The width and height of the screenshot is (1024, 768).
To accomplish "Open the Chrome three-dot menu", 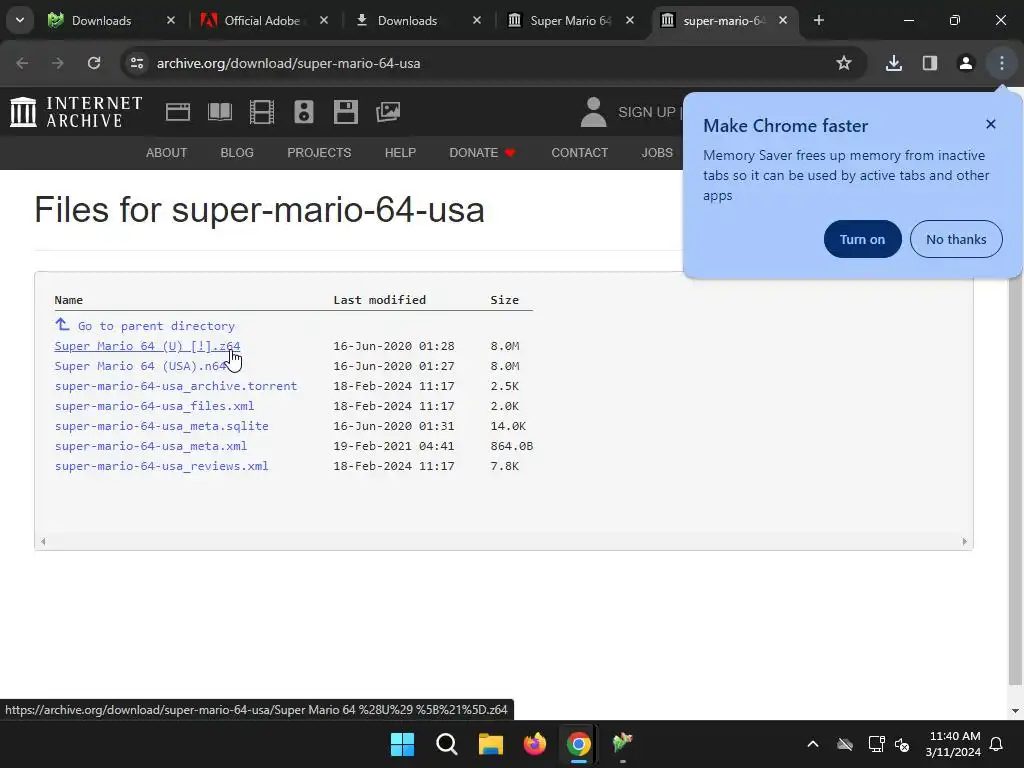I will tap(1002, 63).
